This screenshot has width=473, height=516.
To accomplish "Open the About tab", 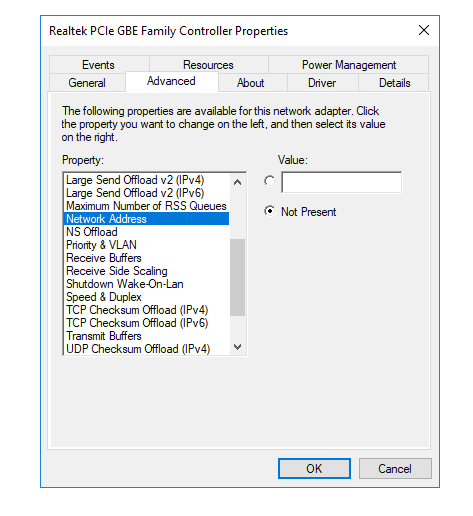I will click(x=251, y=83).
